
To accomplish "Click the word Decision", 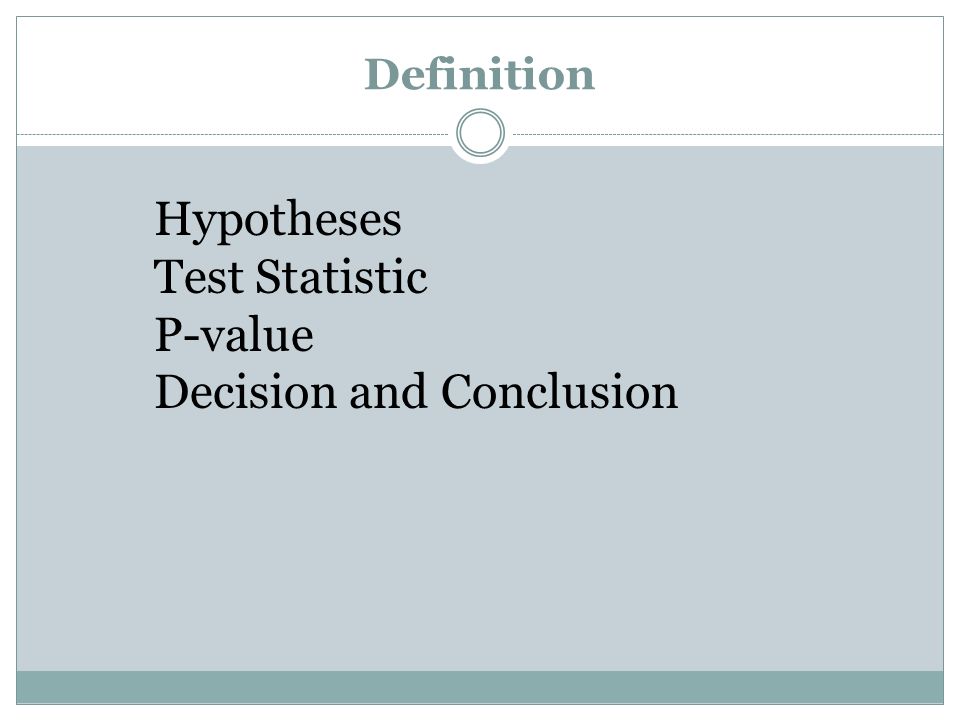I will click(x=246, y=392).
